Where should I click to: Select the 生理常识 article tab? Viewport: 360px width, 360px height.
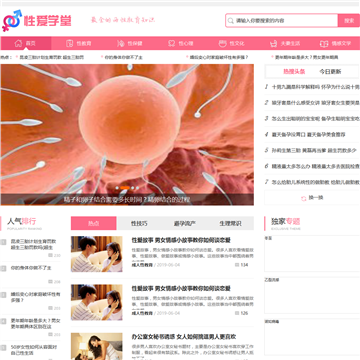pyautogui.click(x=230, y=223)
